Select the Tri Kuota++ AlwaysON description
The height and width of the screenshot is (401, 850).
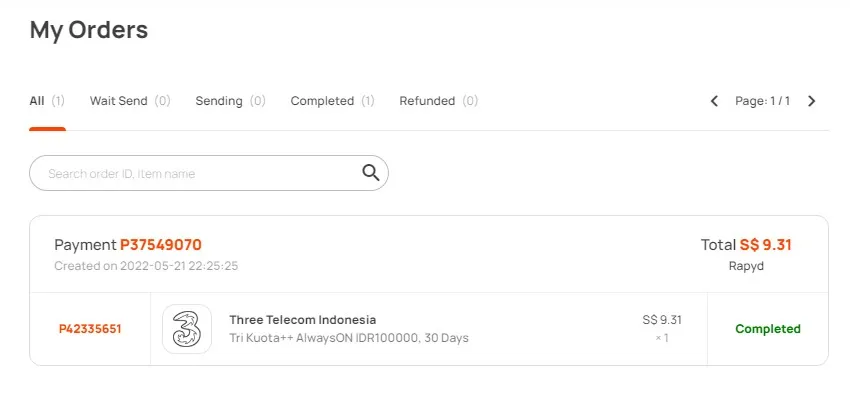click(349, 338)
